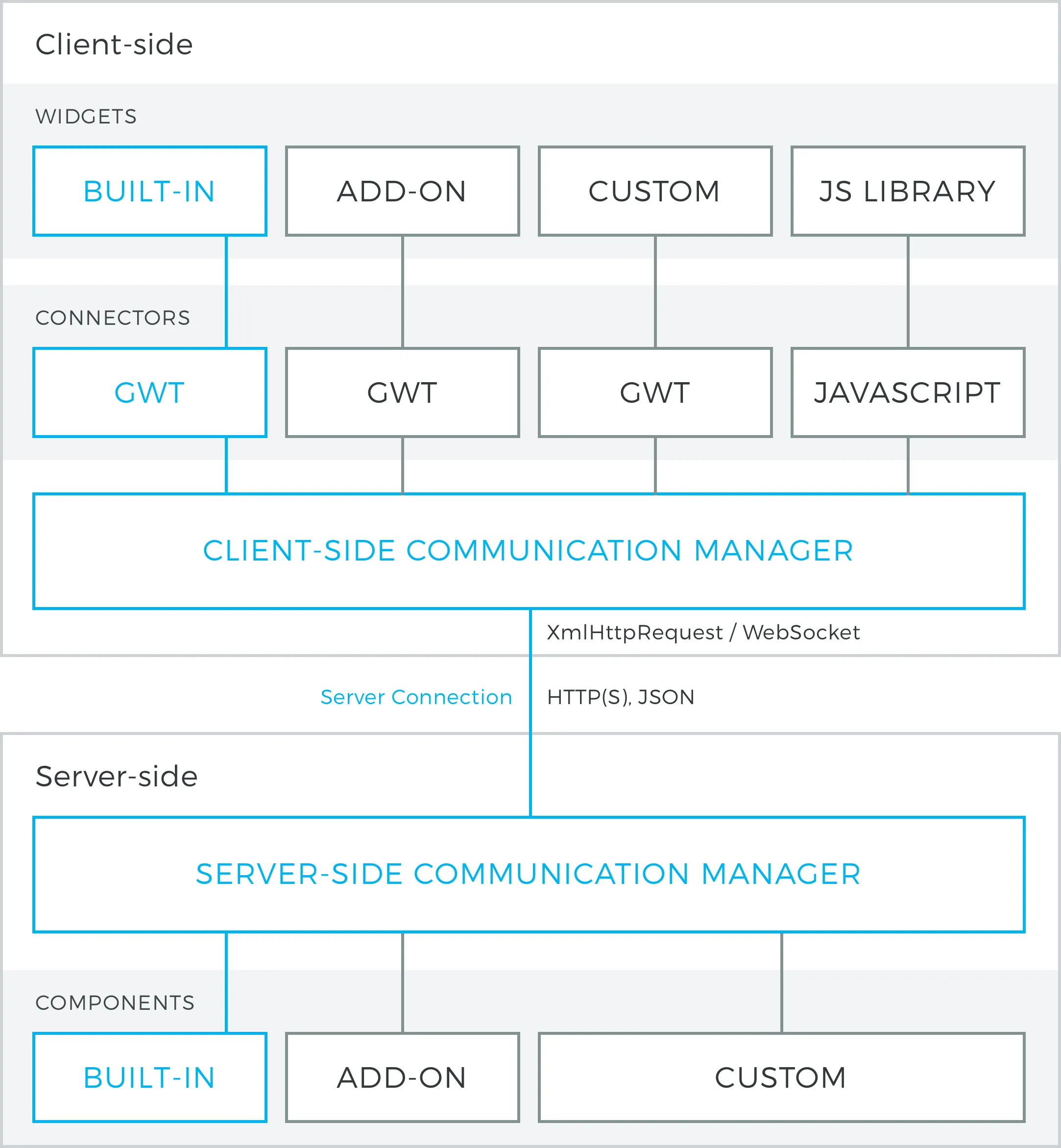Viewport: 1061px width, 1148px height.
Task: Click the Server-side heading text
Action: (117, 777)
